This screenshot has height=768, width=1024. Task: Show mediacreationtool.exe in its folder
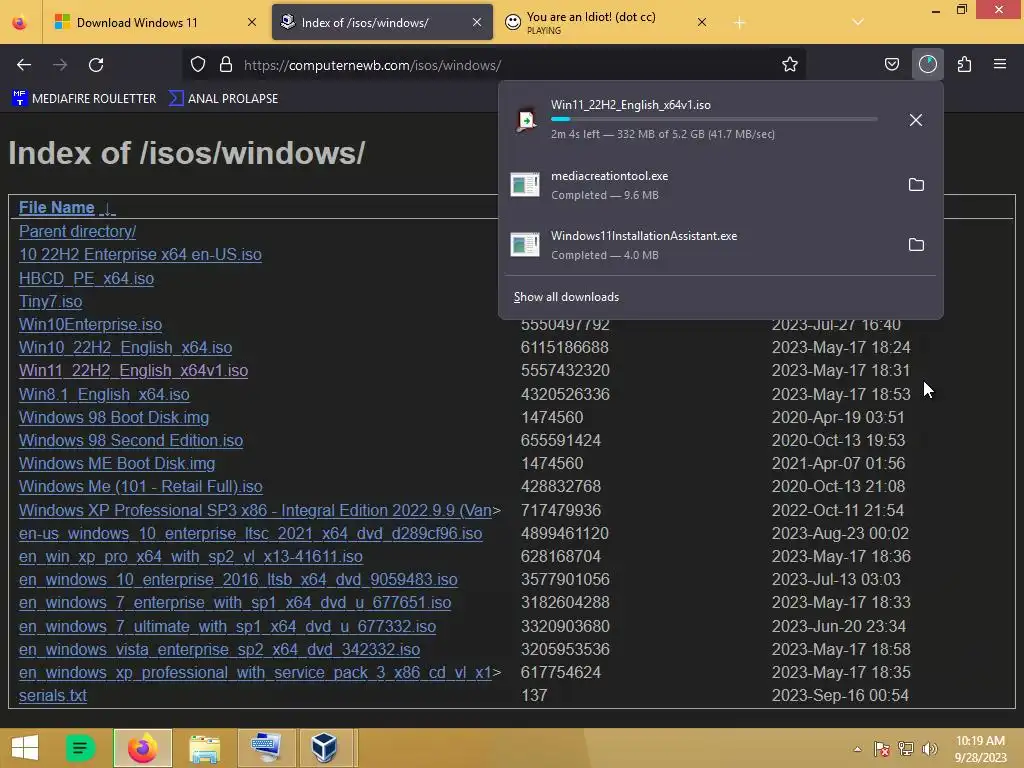pos(916,185)
